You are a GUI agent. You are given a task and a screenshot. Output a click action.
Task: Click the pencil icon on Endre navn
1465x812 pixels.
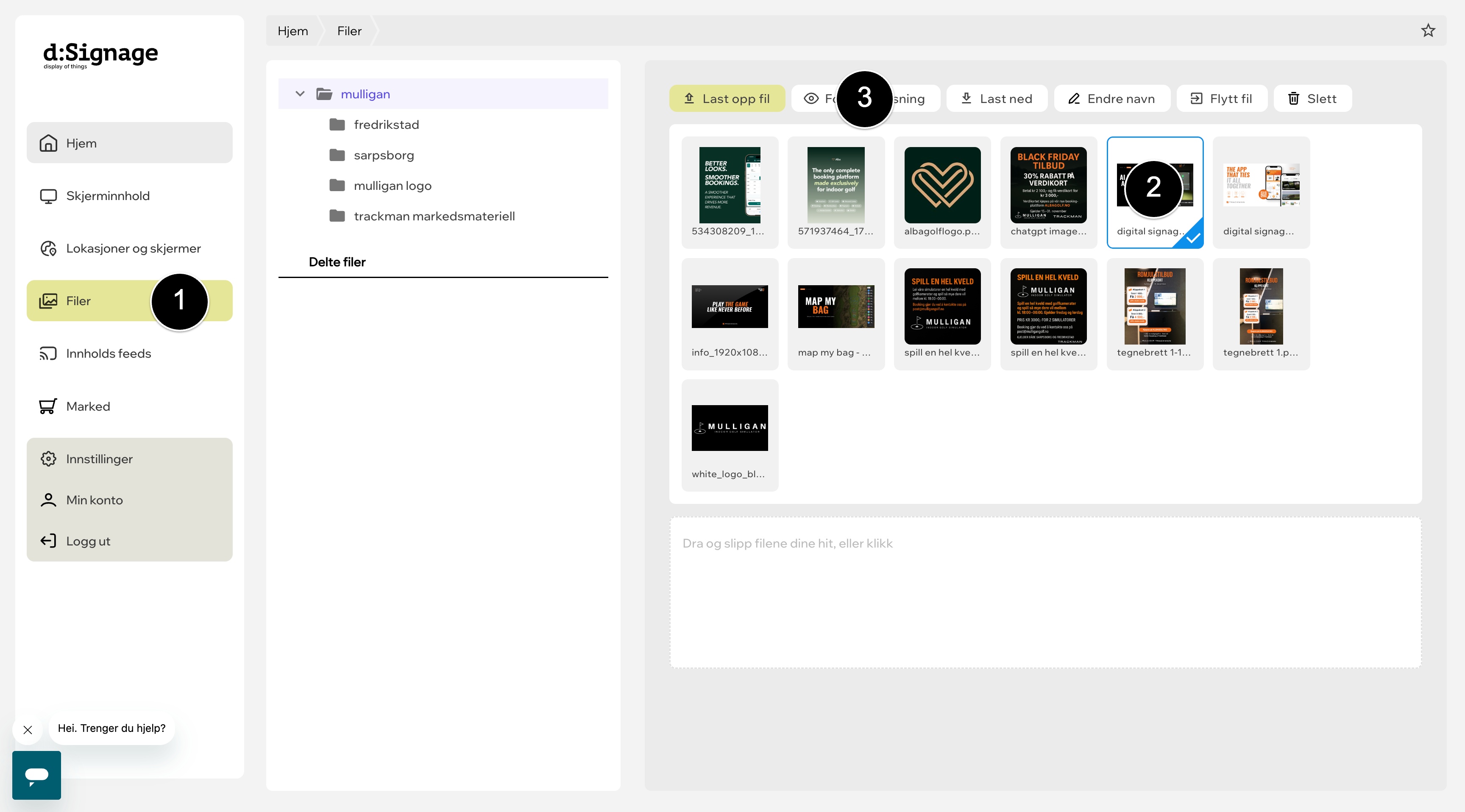click(x=1074, y=98)
